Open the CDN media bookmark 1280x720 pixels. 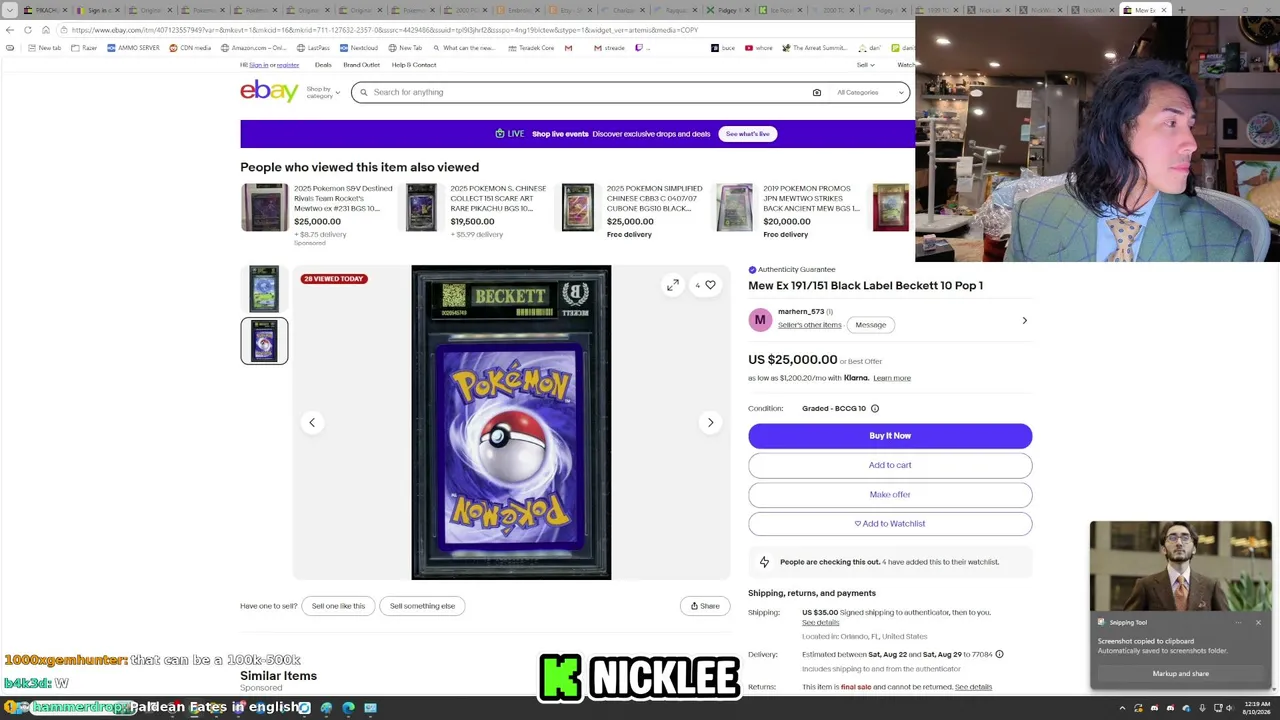pos(190,48)
